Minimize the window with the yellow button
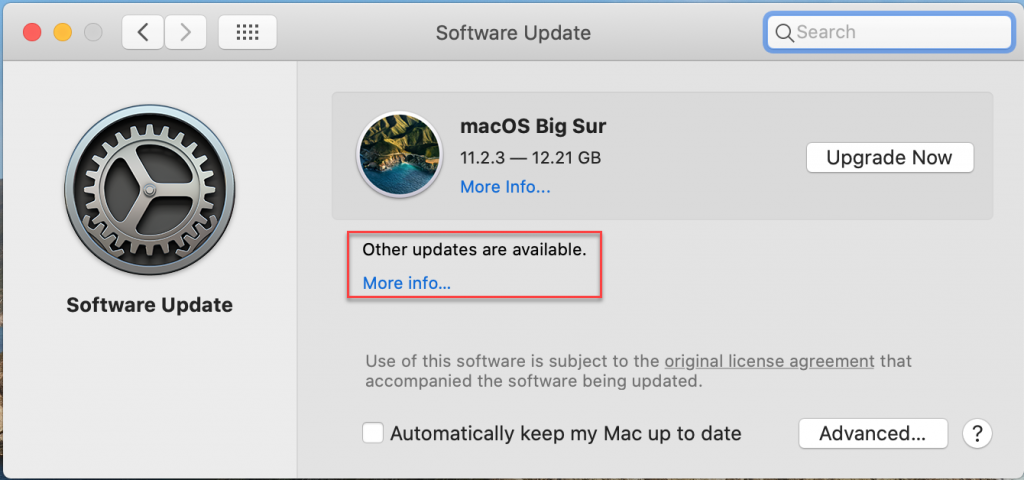This screenshot has width=1024, height=480. (63, 33)
